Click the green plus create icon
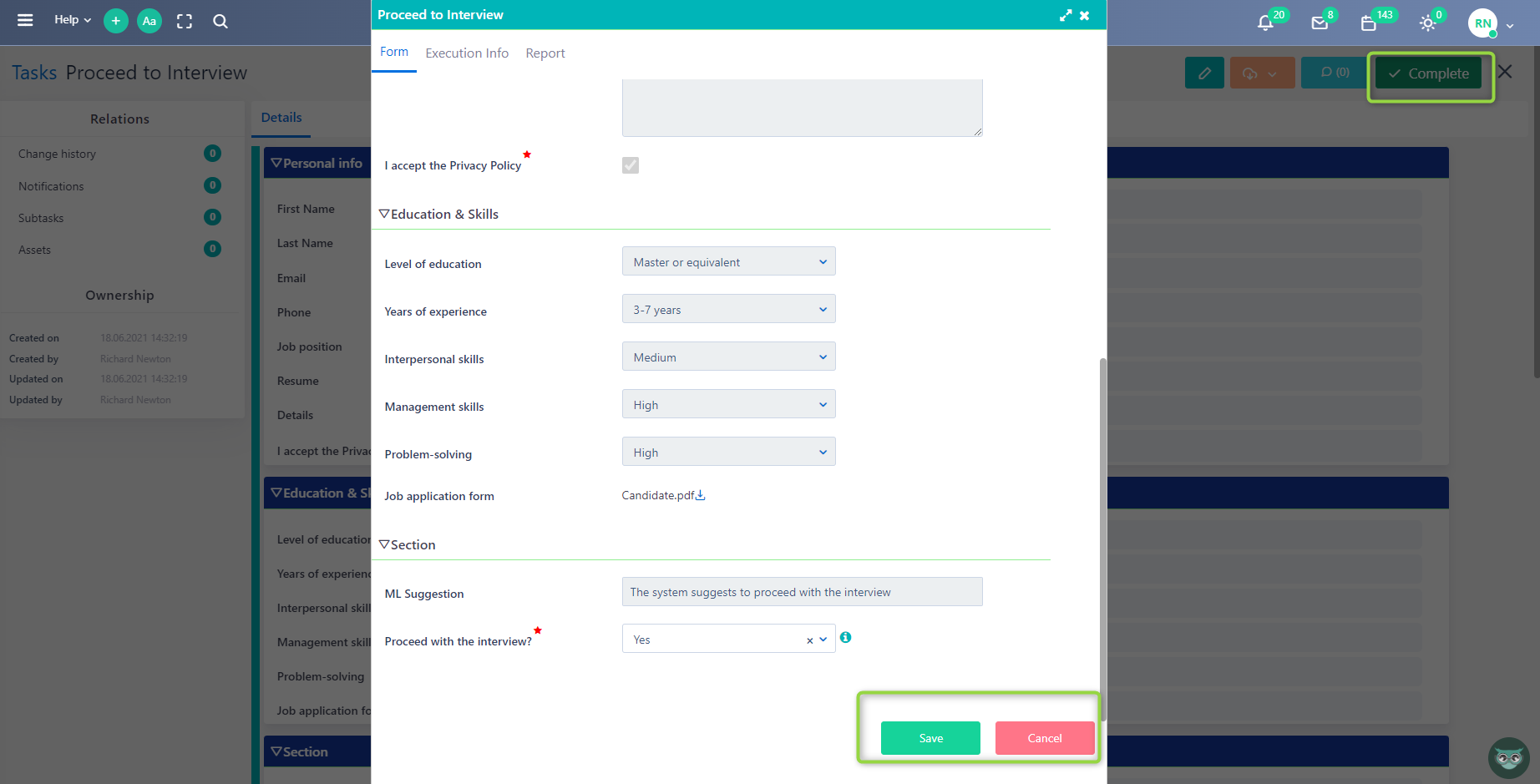1540x784 pixels. tap(115, 21)
